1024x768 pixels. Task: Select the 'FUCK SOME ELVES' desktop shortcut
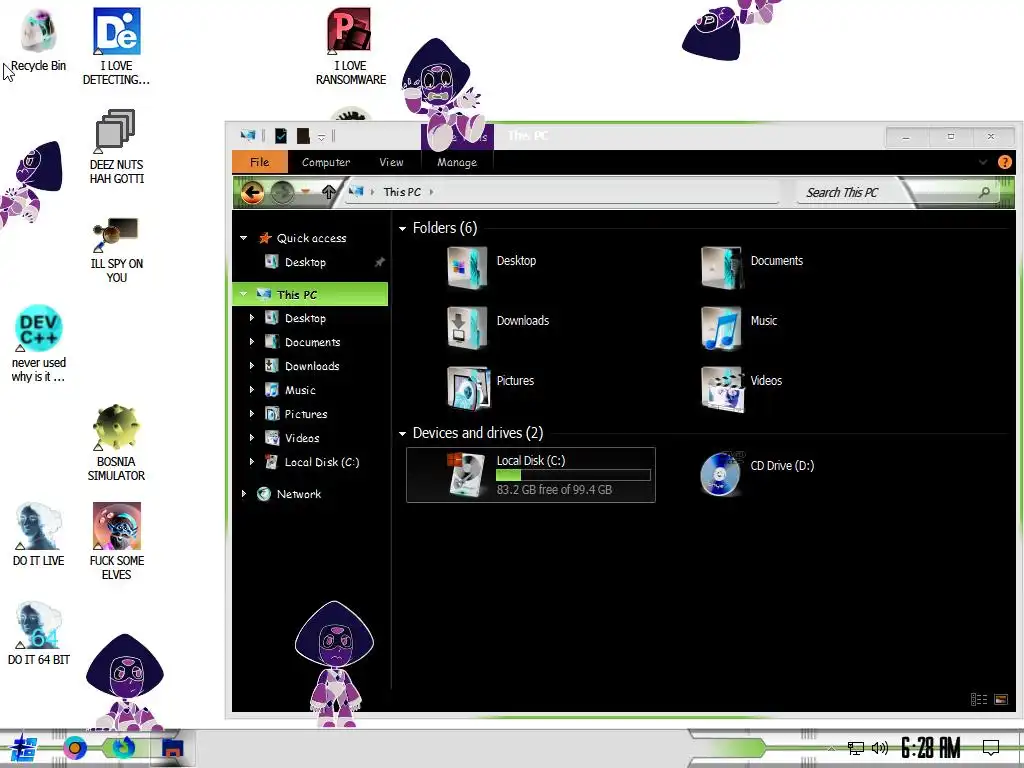coord(116,541)
